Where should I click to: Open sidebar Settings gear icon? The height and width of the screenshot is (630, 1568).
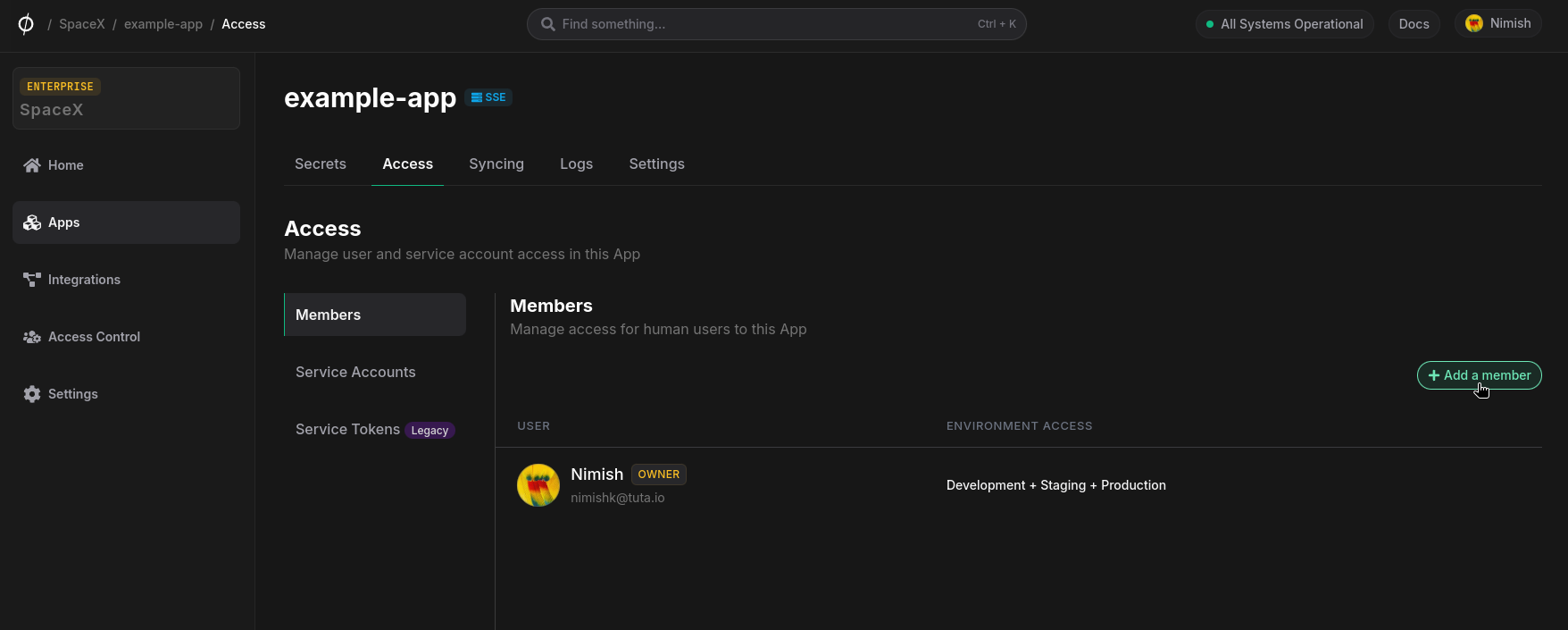[x=32, y=394]
